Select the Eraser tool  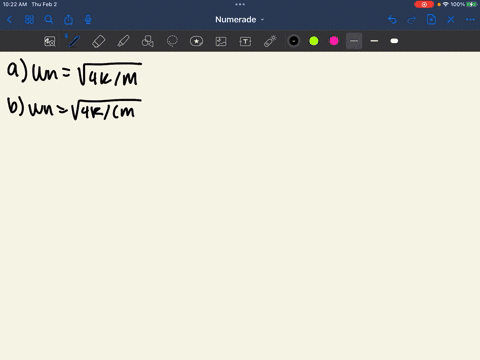99,41
